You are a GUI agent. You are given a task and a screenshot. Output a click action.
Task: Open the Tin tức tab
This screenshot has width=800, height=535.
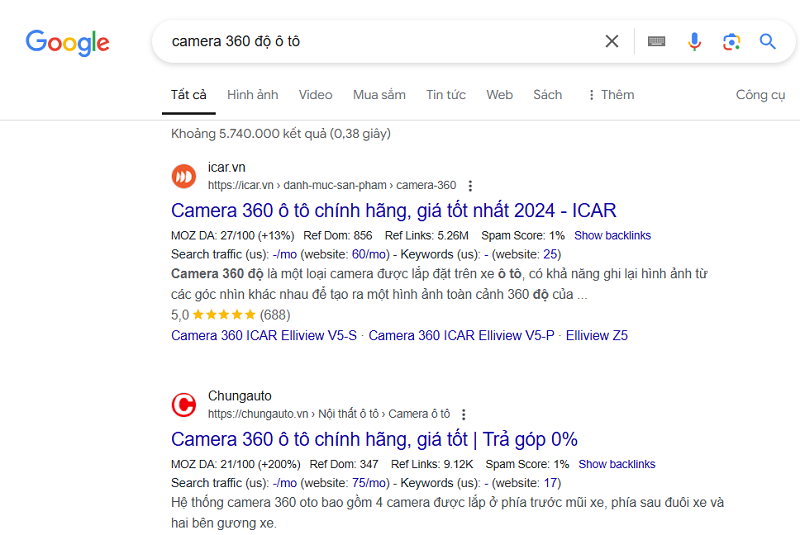coord(446,95)
